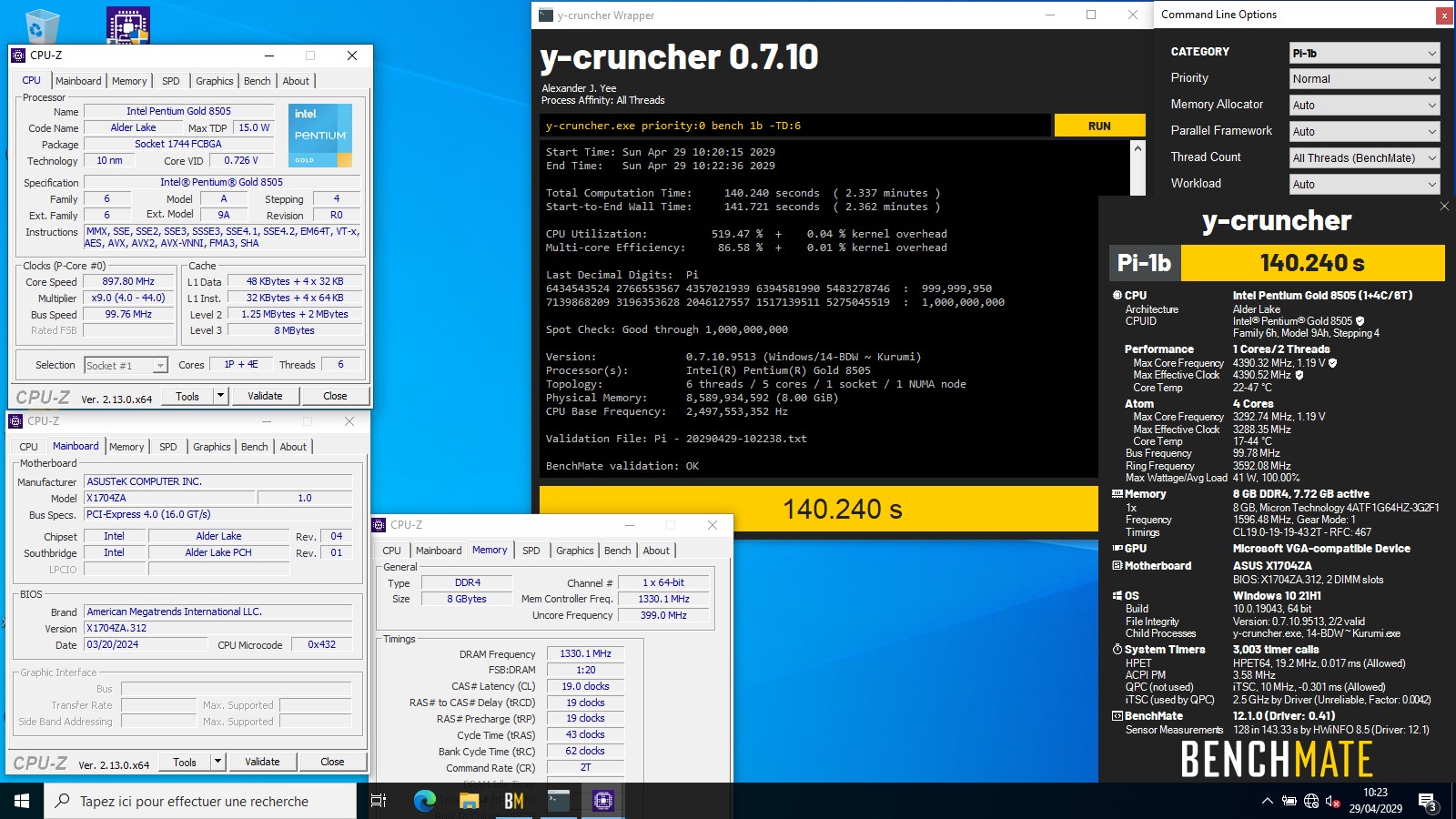The image size is (1456, 819).
Task: Click Tools button in top CPU-Z window
Action: click(x=187, y=396)
